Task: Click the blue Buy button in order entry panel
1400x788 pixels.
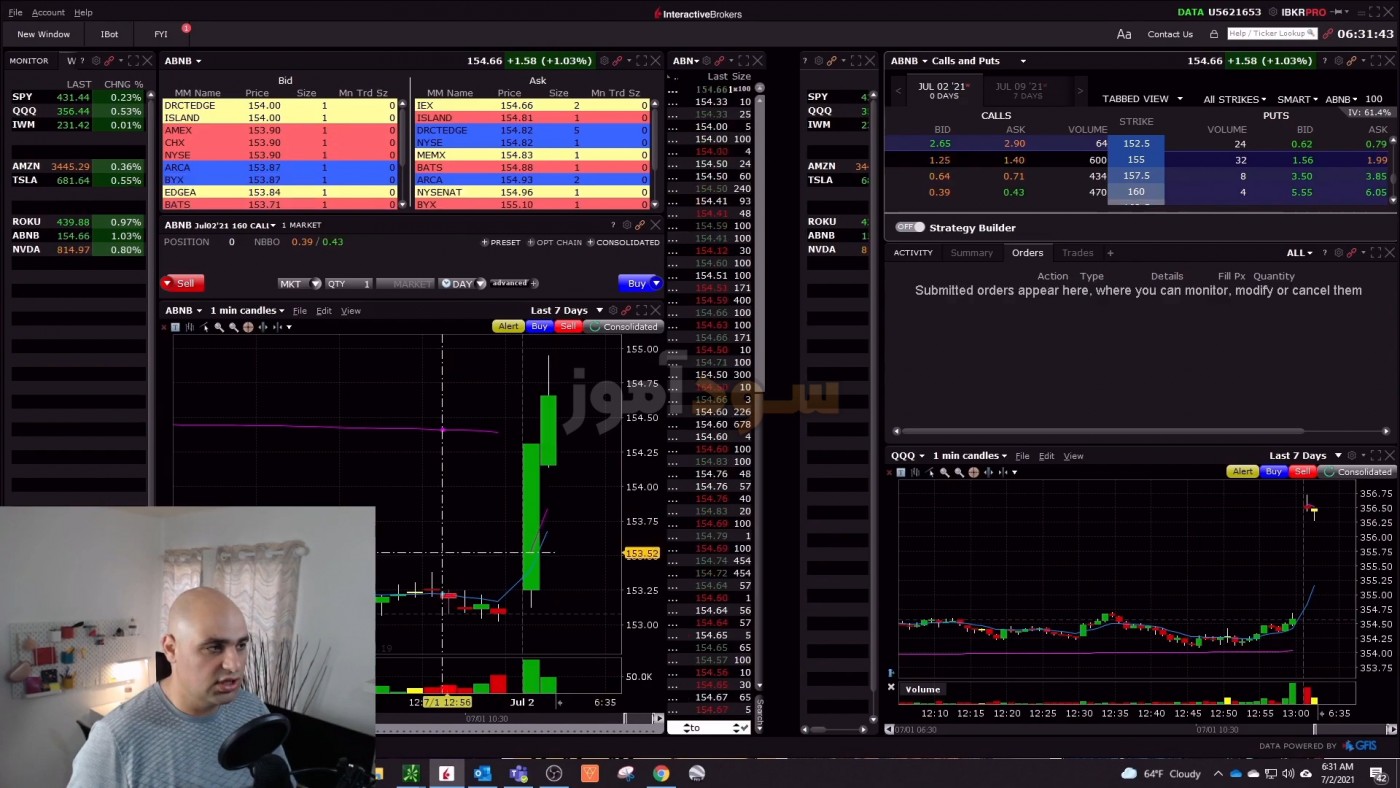Action: tap(640, 283)
